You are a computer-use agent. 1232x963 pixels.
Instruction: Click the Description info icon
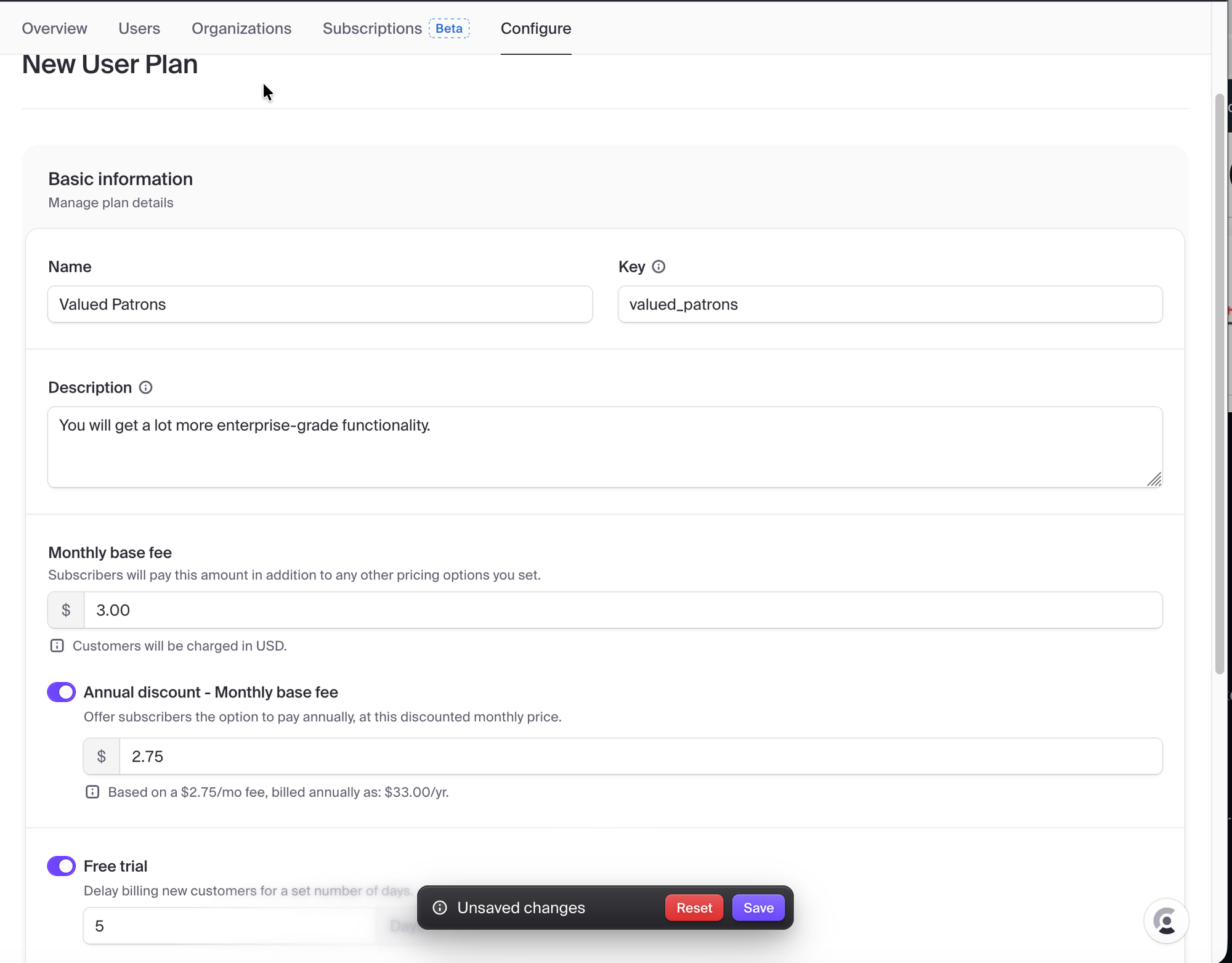145,388
